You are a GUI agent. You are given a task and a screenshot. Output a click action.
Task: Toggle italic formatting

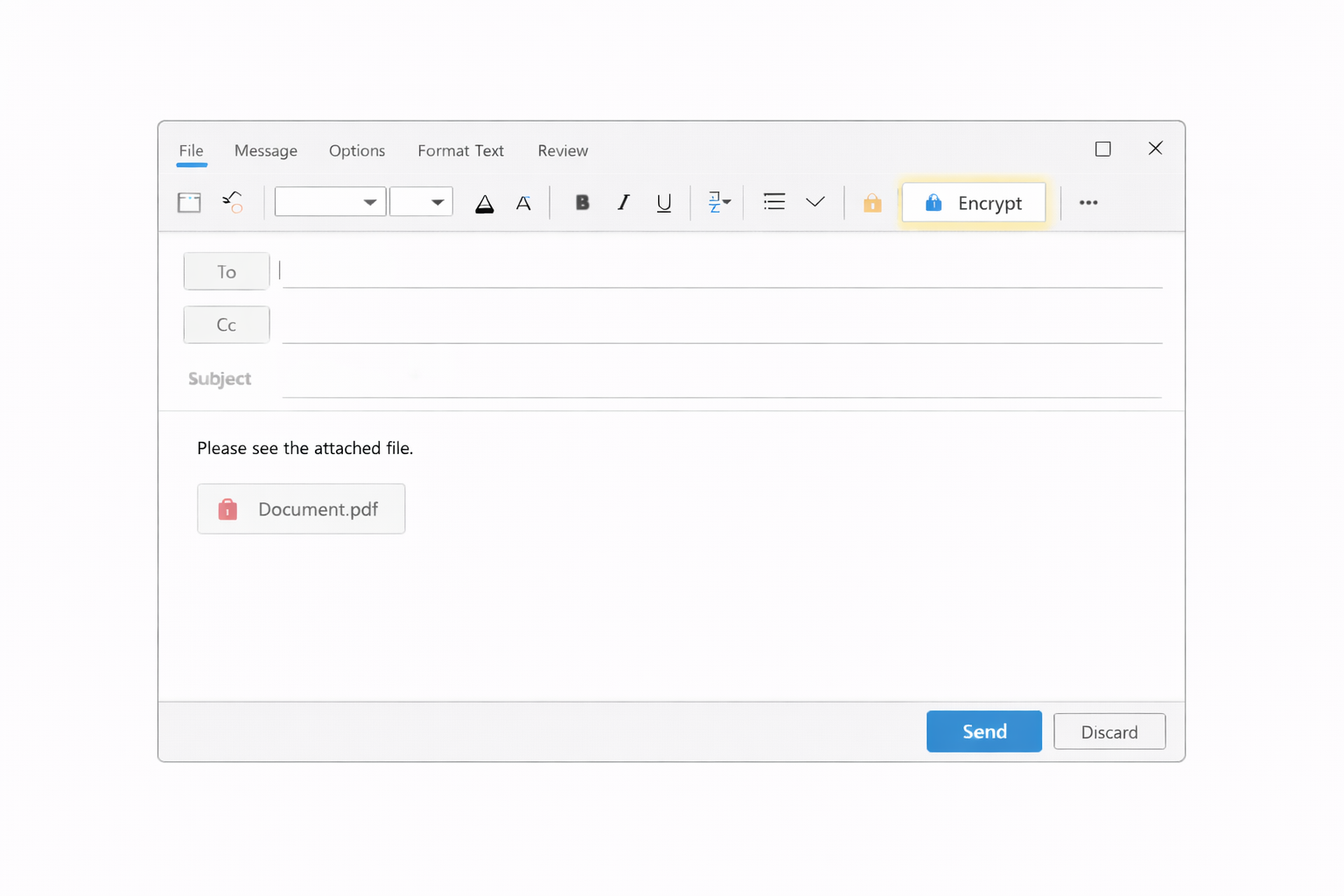click(x=623, y=203)
